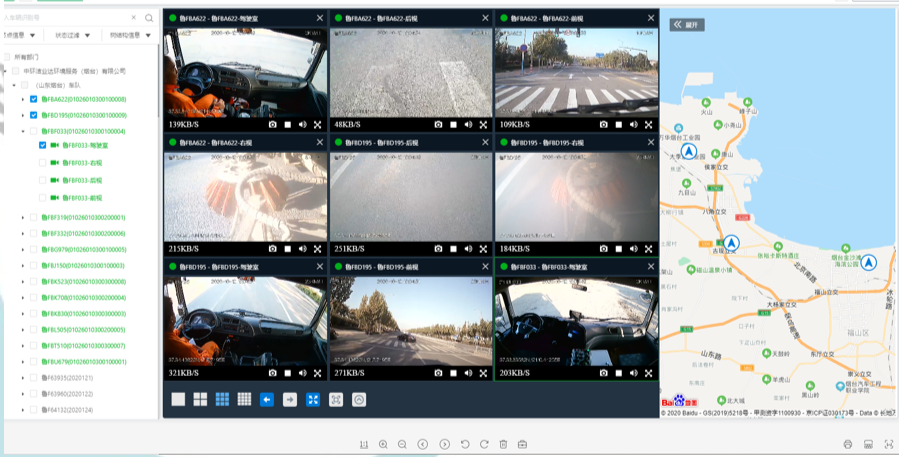The height and width of the screenshot is (457, 901).
Task: Click the 展开 button above the map
Action: pos(687,24)
